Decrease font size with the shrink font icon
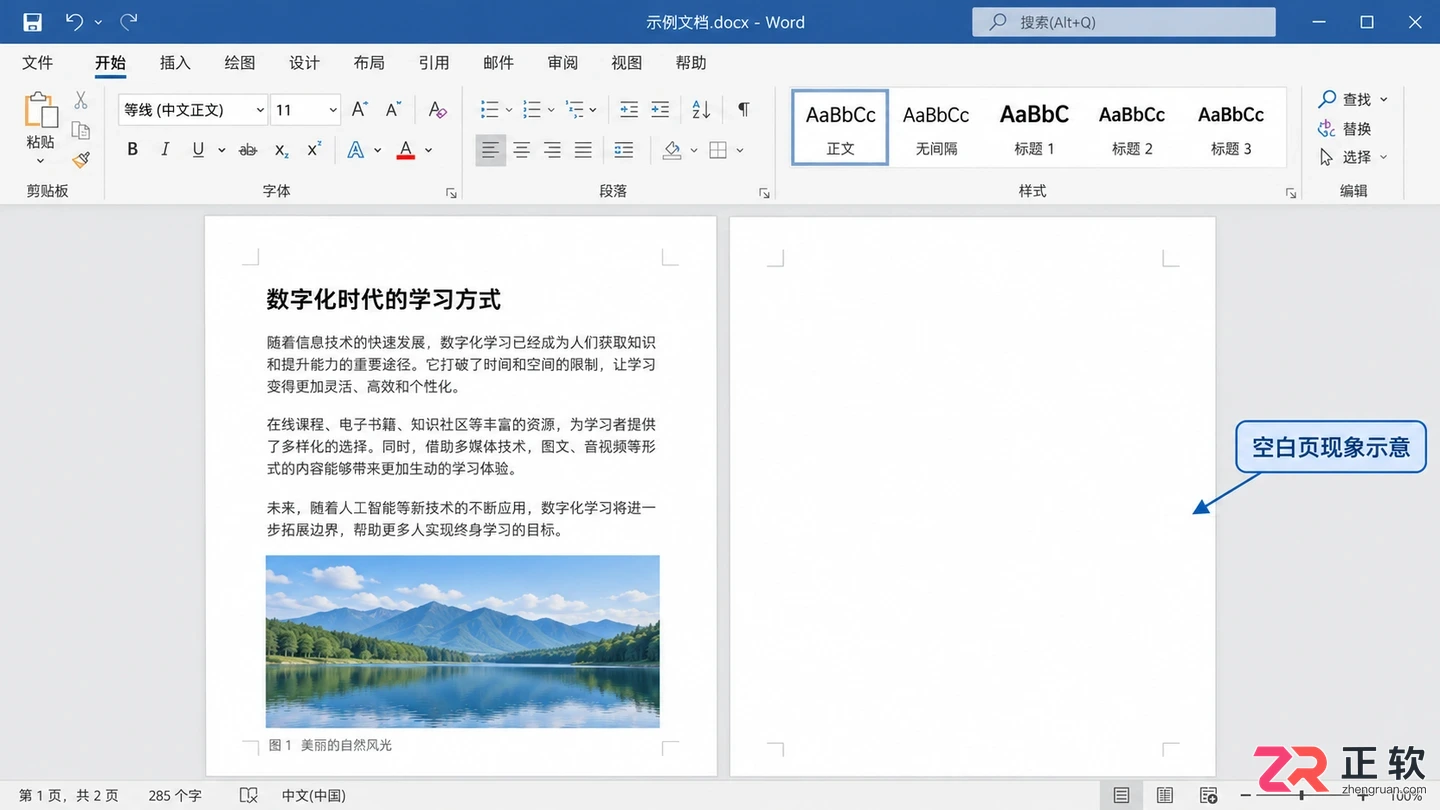1440x810 pixels. tap(393, 109)
